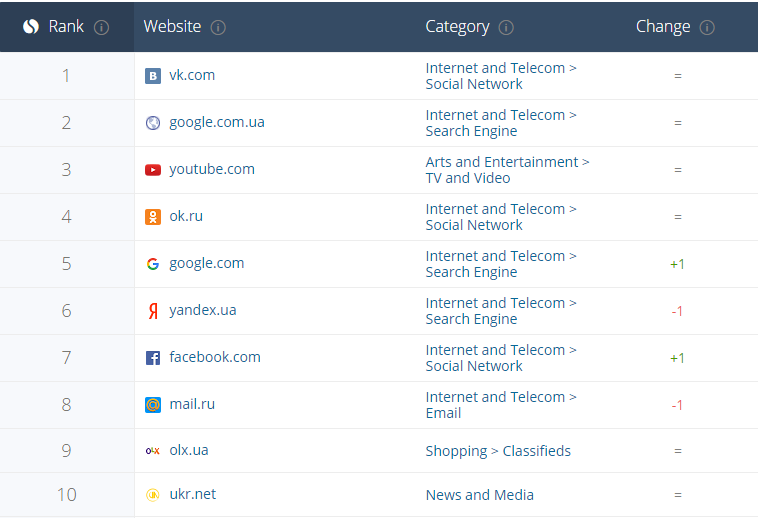The width and height of the screenshot is (758, 518).
Task: Open the facebook.com website link
Action: (214, 357)
